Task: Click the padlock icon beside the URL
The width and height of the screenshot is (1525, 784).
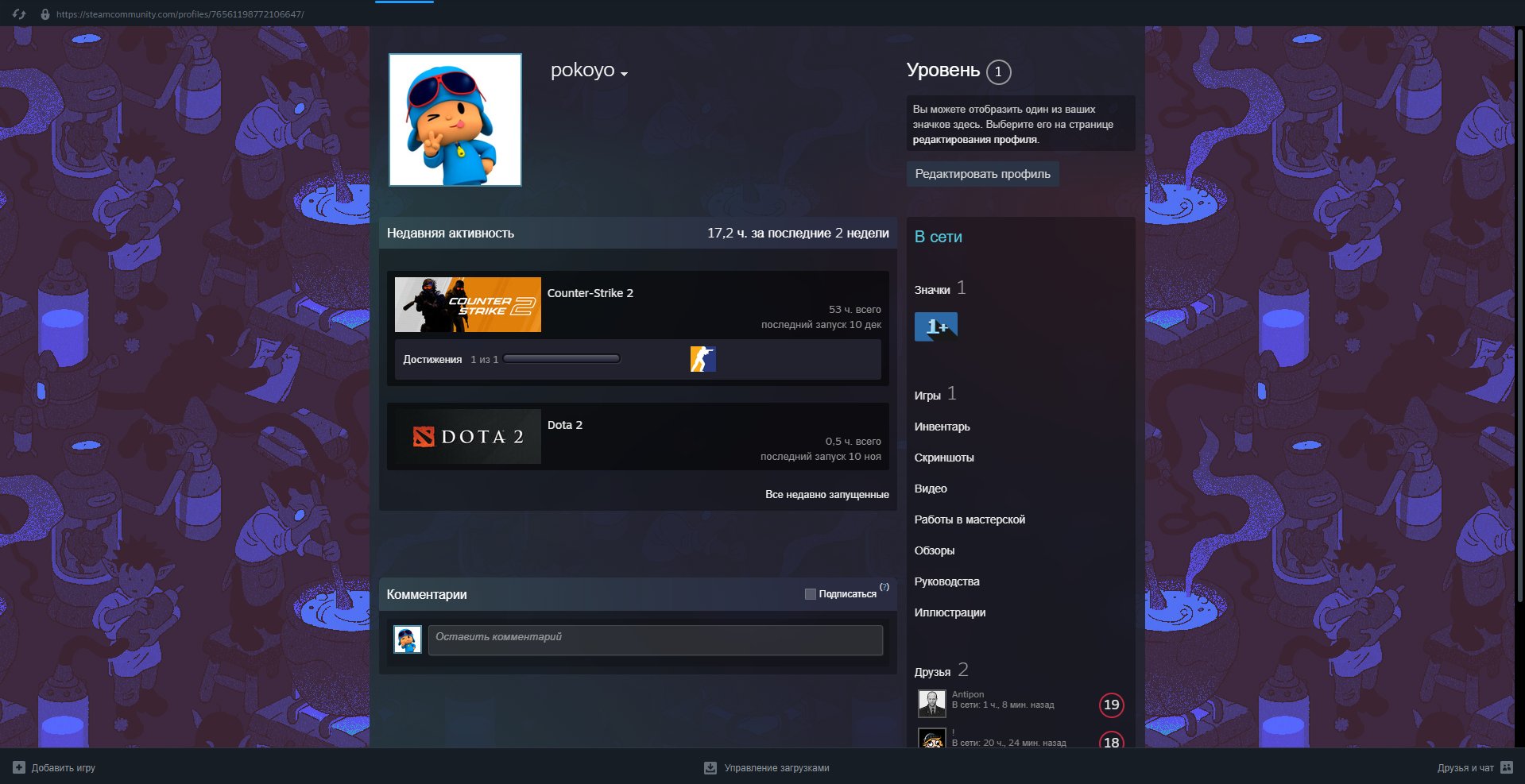Action: tap(45, 14)
